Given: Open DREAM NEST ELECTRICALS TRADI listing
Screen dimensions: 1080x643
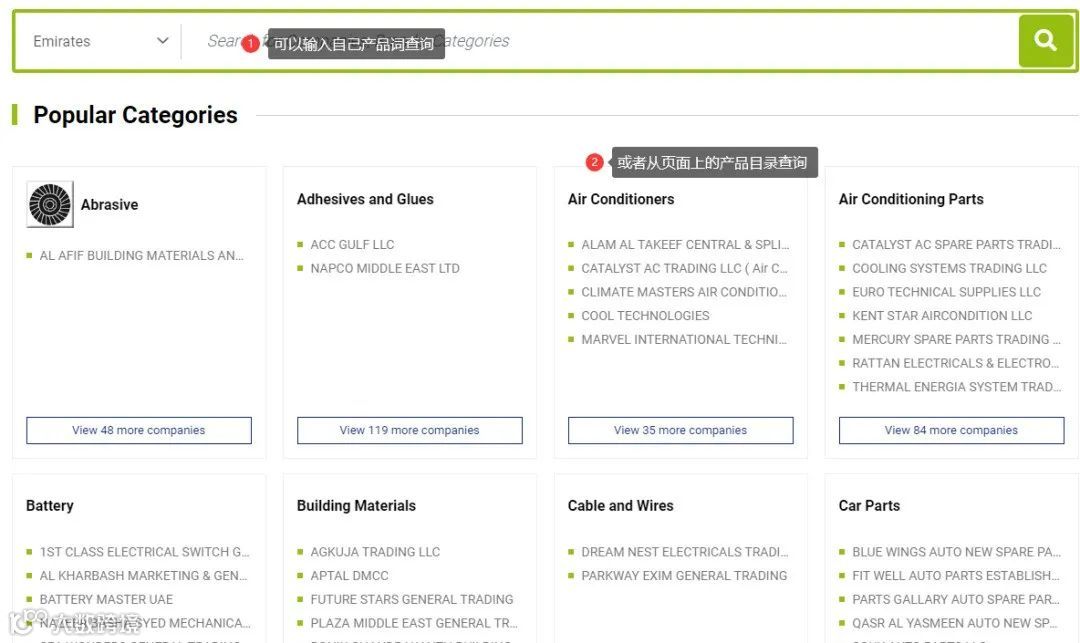Looking at the screenshot, I should coord(685,552).
